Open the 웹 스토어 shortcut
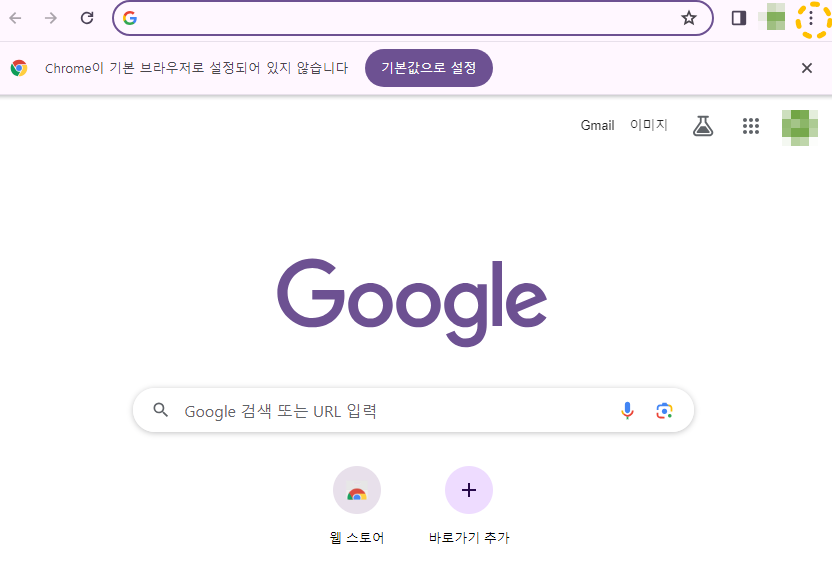This screenshot has height=562, width=832. tap(357, 490)
